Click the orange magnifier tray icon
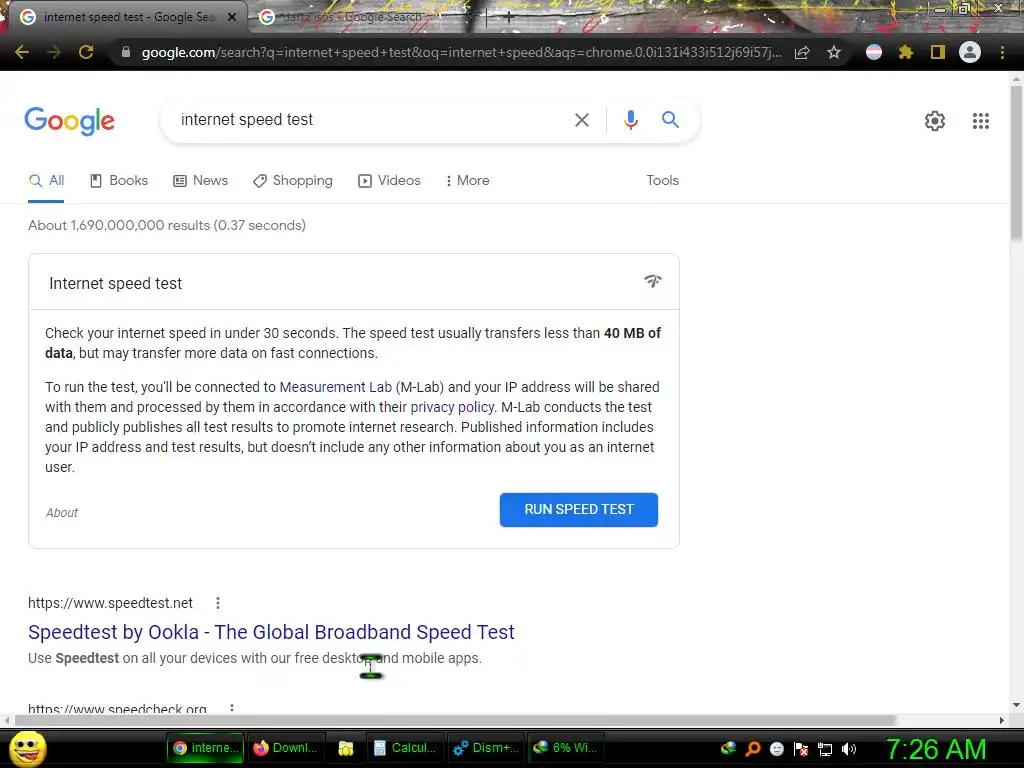This screenshot has height=768, width=1024. pyautogui.click(x=753, y=749)
